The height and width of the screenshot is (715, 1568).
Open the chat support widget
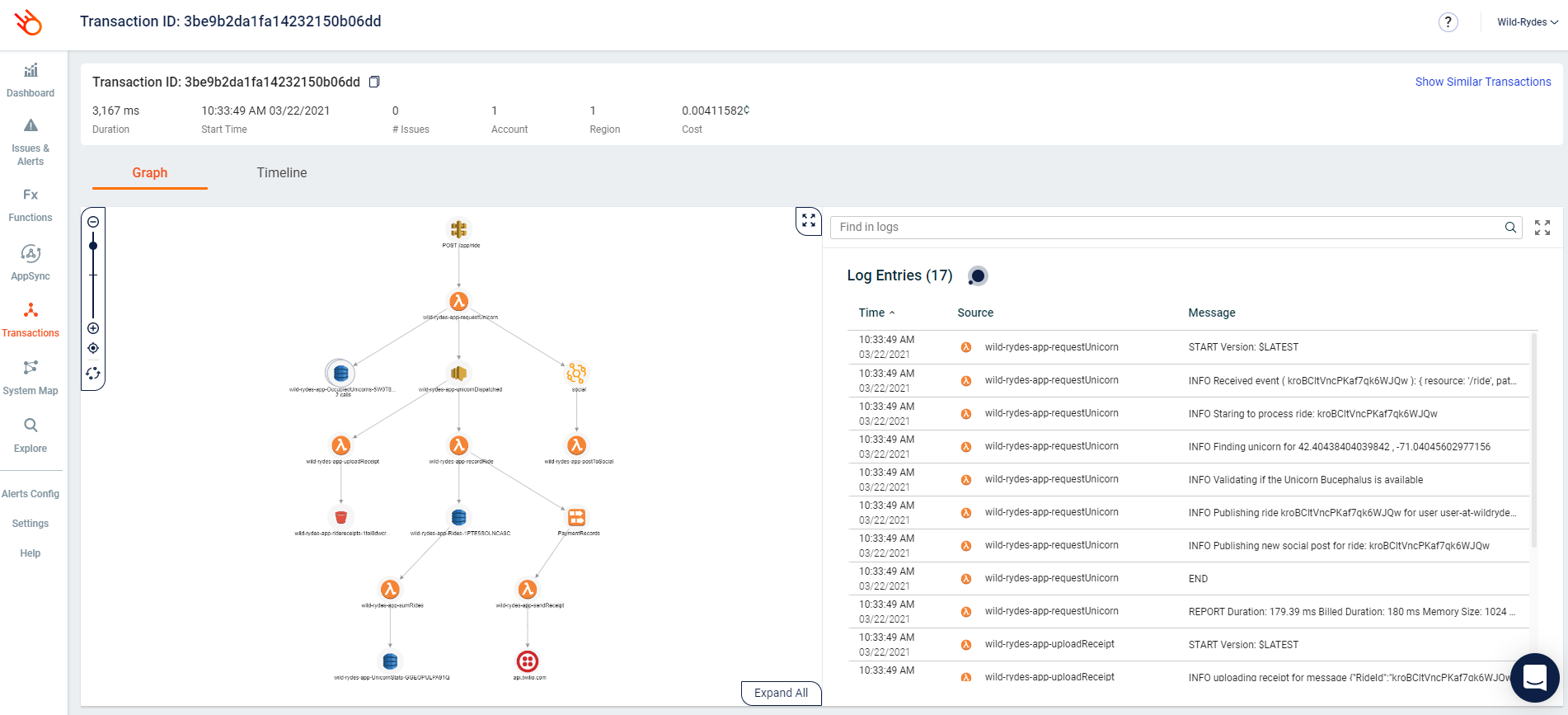1534,678
